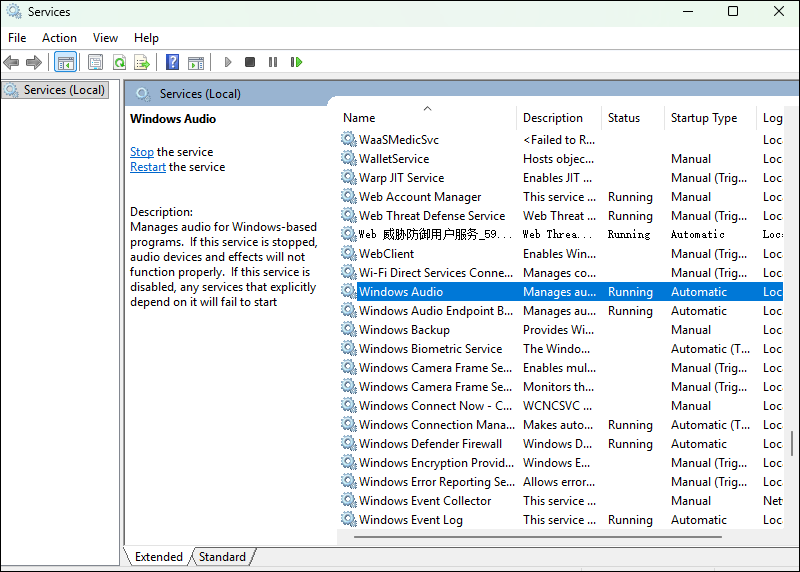Click gear icon beside WalletService
Viewport: 800px width, 572px height.
pos(348,158)
